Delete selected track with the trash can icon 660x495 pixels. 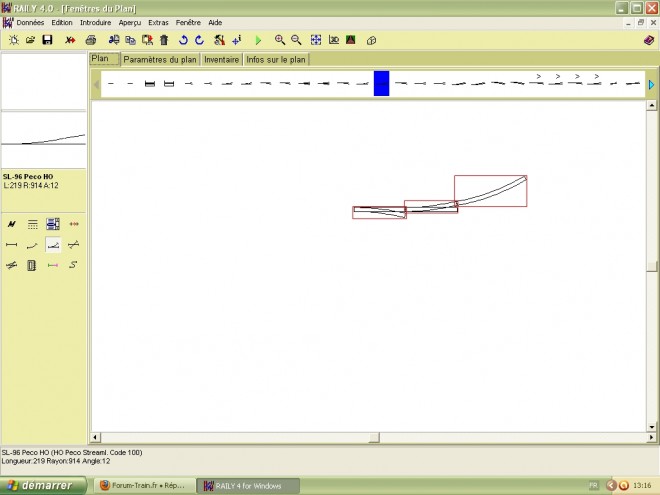point(164,40)
